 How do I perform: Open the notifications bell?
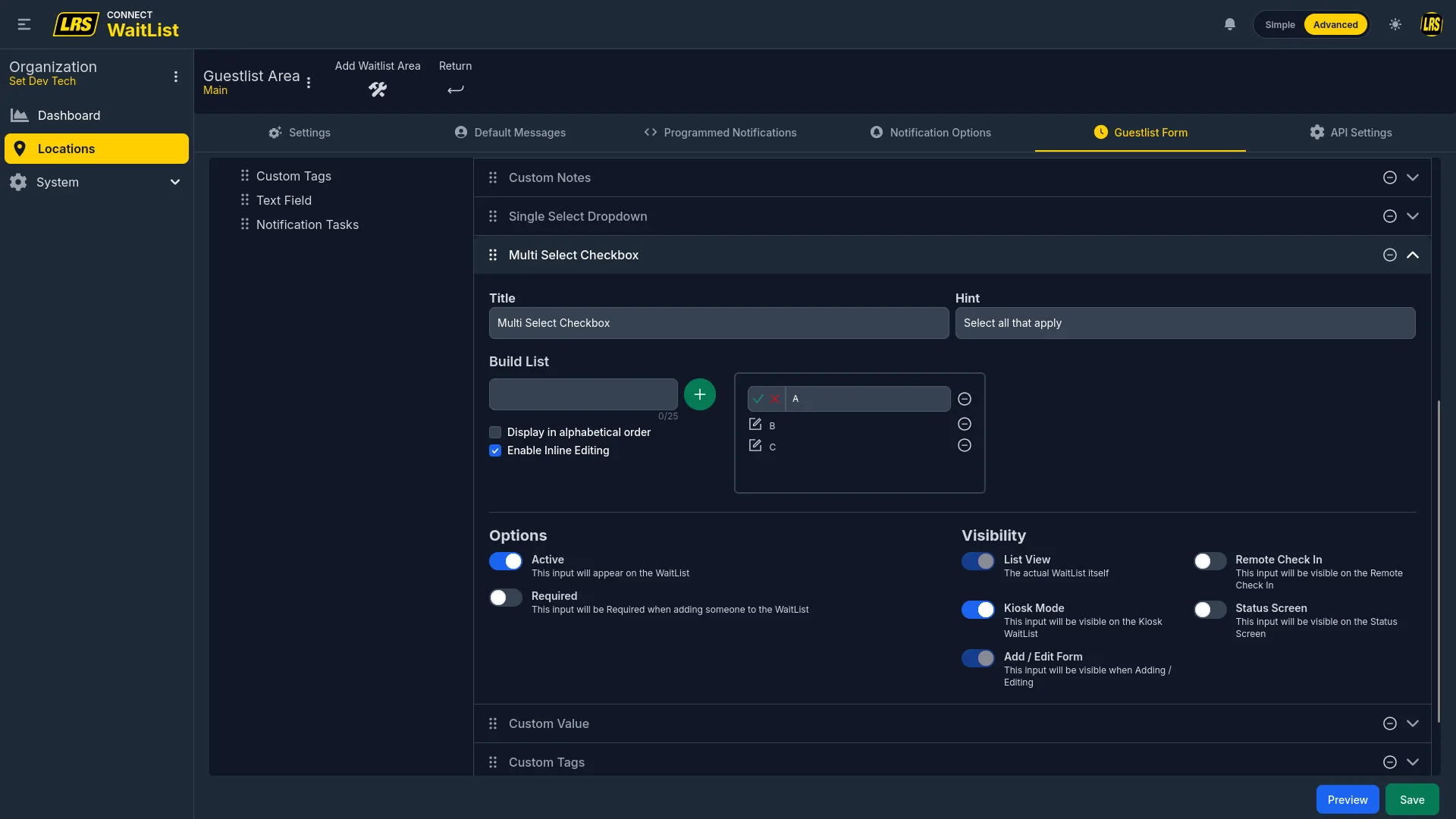tap(1230, 24)
